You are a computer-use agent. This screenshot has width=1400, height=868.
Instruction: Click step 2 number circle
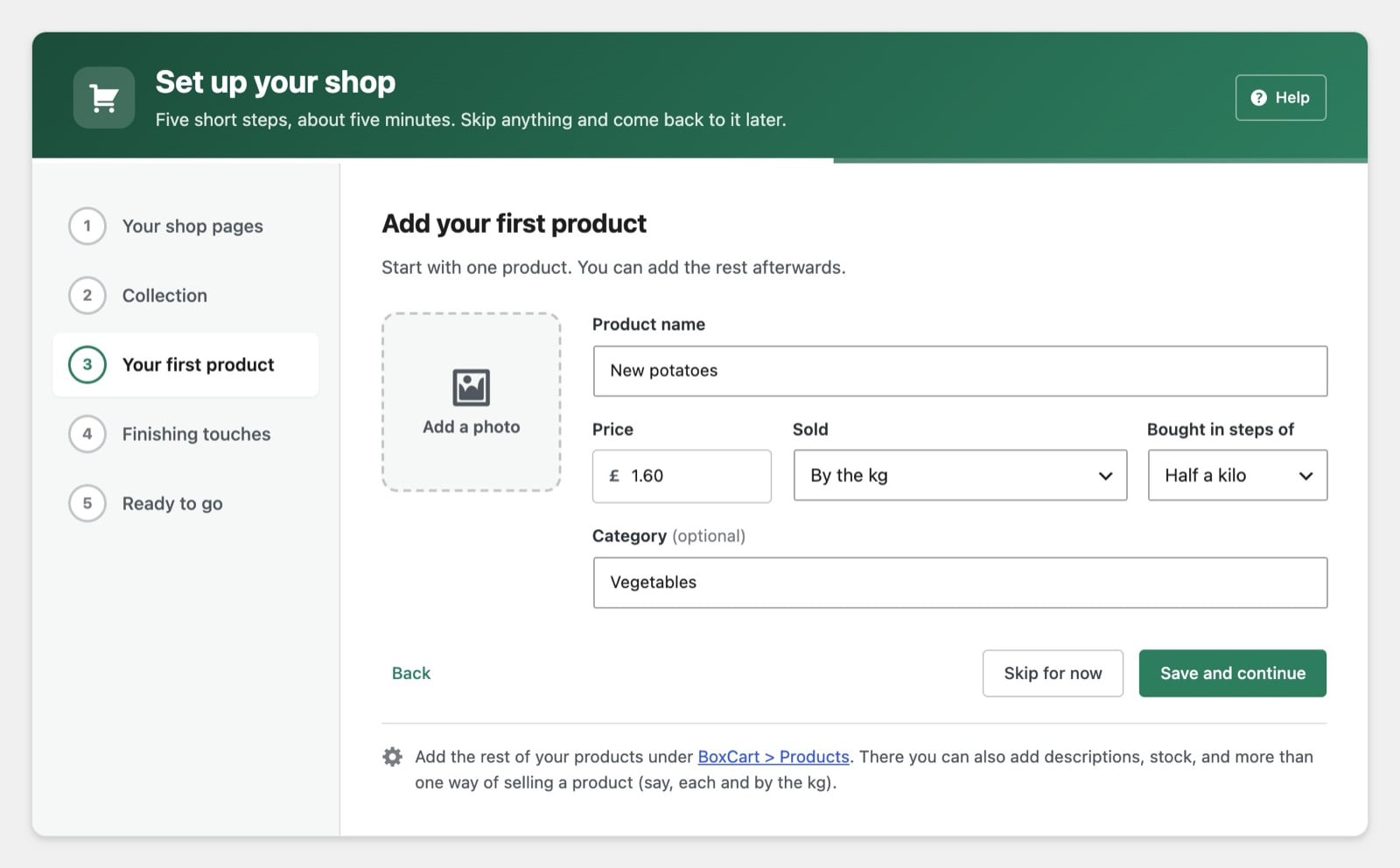tap(87, 295)
